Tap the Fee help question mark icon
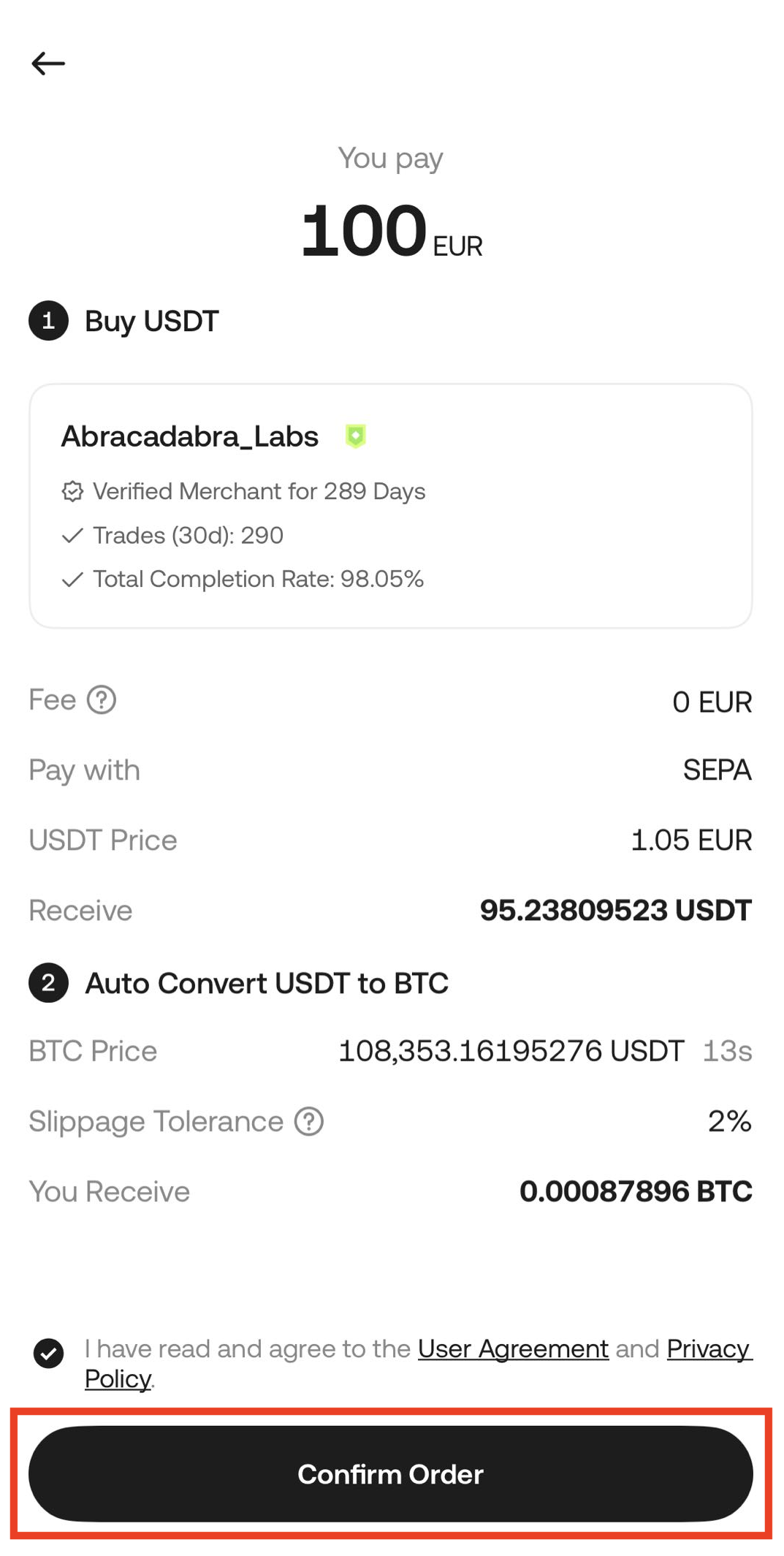 (x=102, y=699)
